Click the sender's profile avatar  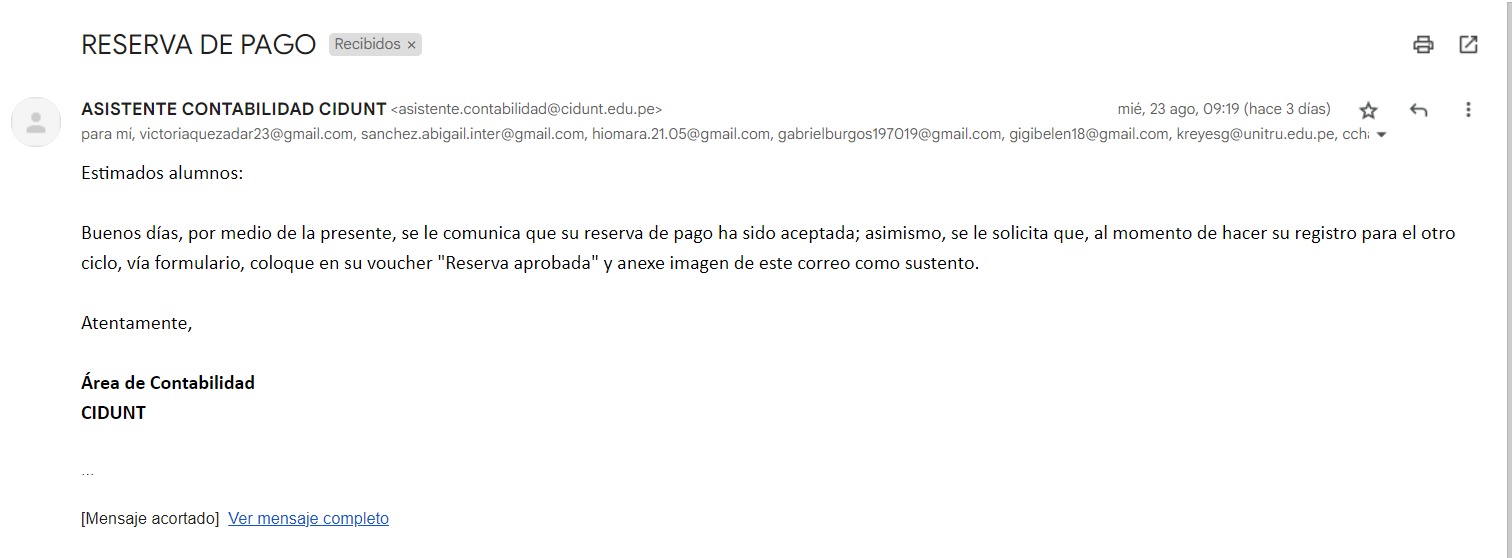coord(36,123)
